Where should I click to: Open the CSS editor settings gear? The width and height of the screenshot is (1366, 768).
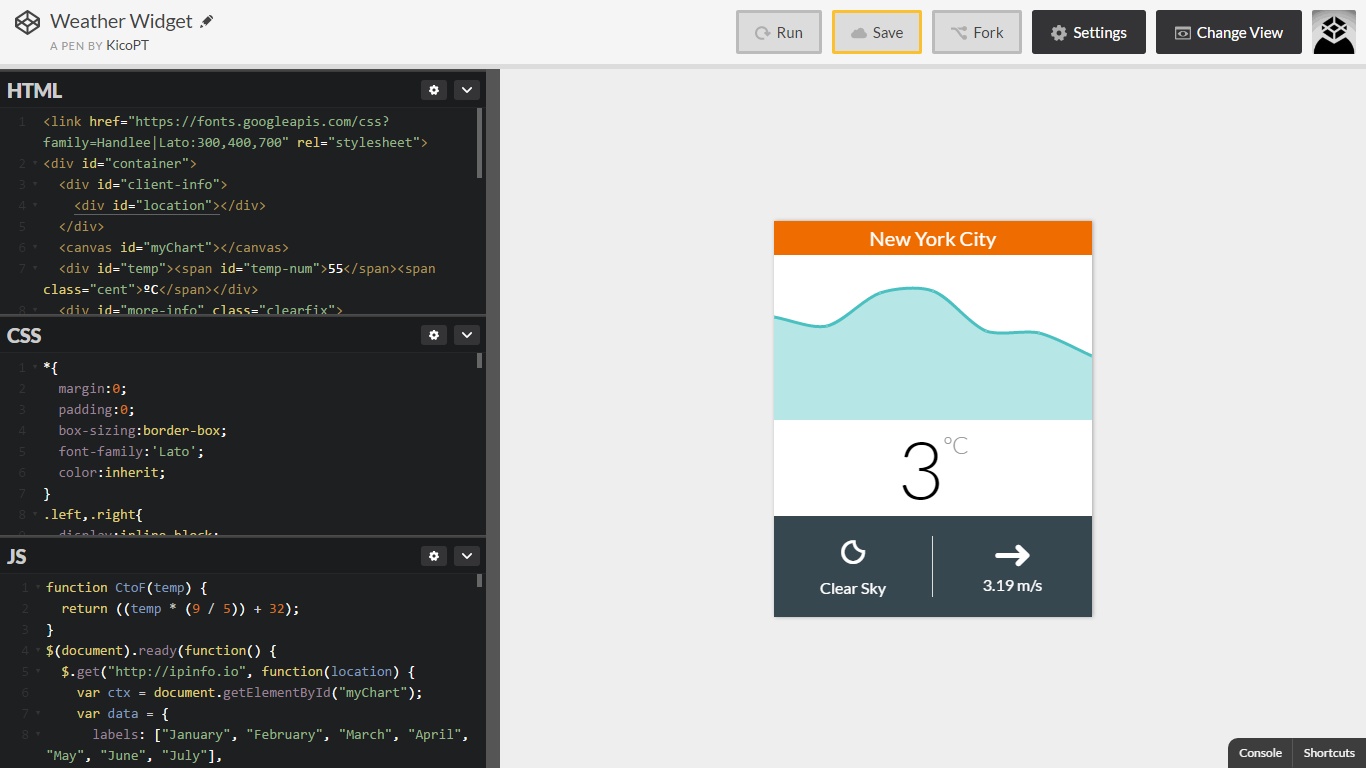pyautogui.click(x=434, y=335)
